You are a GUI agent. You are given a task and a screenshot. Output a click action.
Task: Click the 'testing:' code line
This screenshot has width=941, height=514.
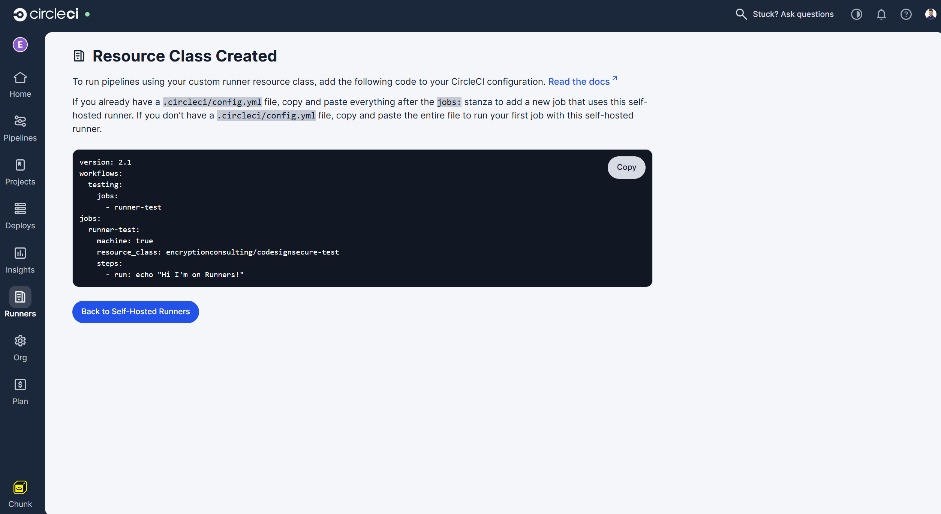[x=105, y=184]
